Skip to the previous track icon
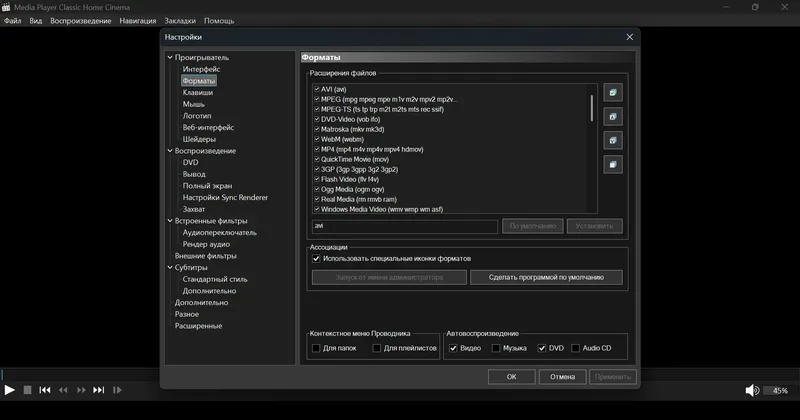The width and height of the screenshot is (800, 420). tap(45, 390)
